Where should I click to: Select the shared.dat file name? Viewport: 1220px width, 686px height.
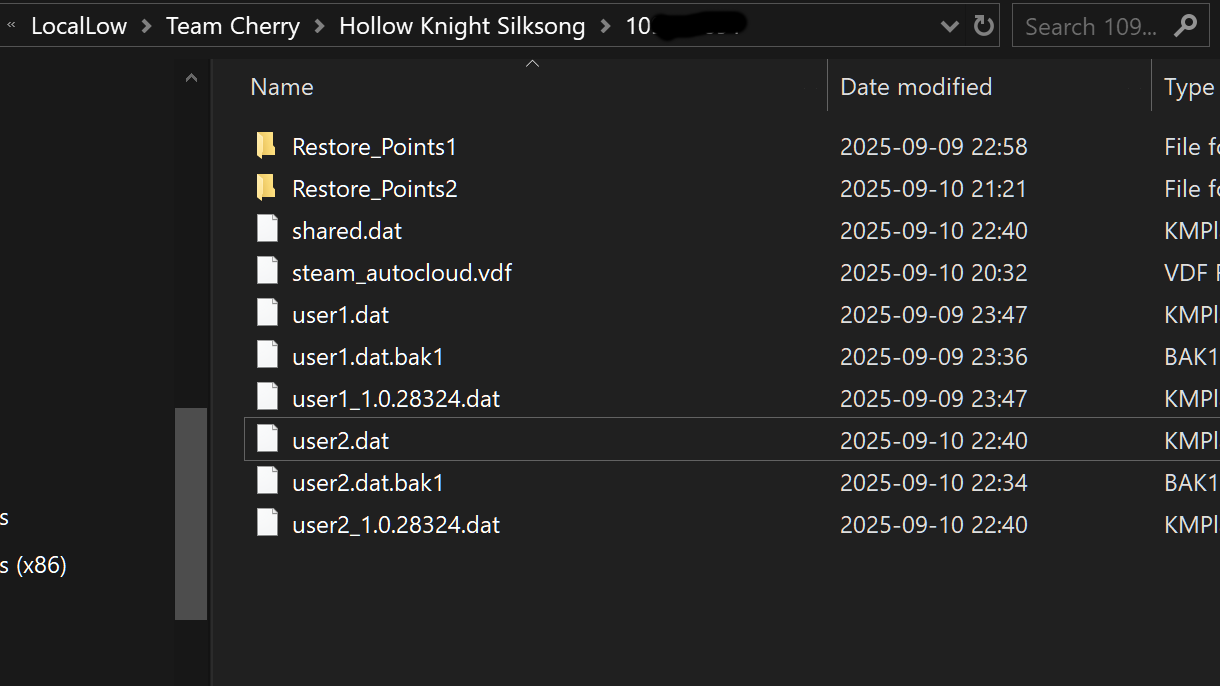coord(347,231)
